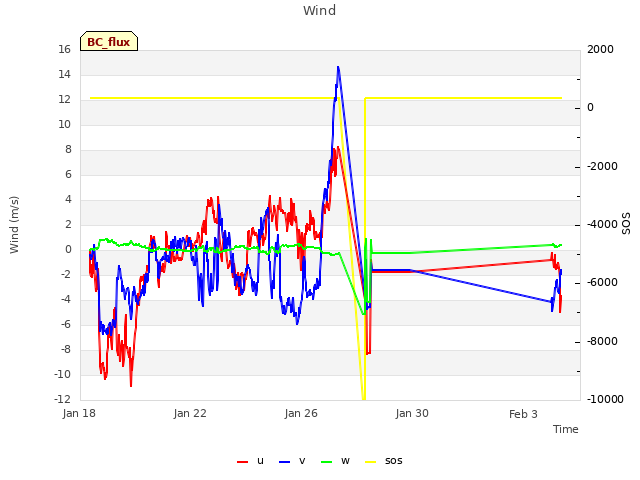Screen dimensions: 640x480
Task: Toggle the sos series legend entry
Action: [383, 461]
